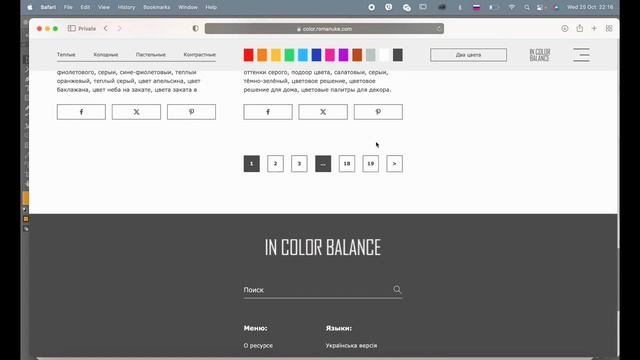Pick the white color swatch
This screenshot has height=360, width=640.
click(384, 55)
